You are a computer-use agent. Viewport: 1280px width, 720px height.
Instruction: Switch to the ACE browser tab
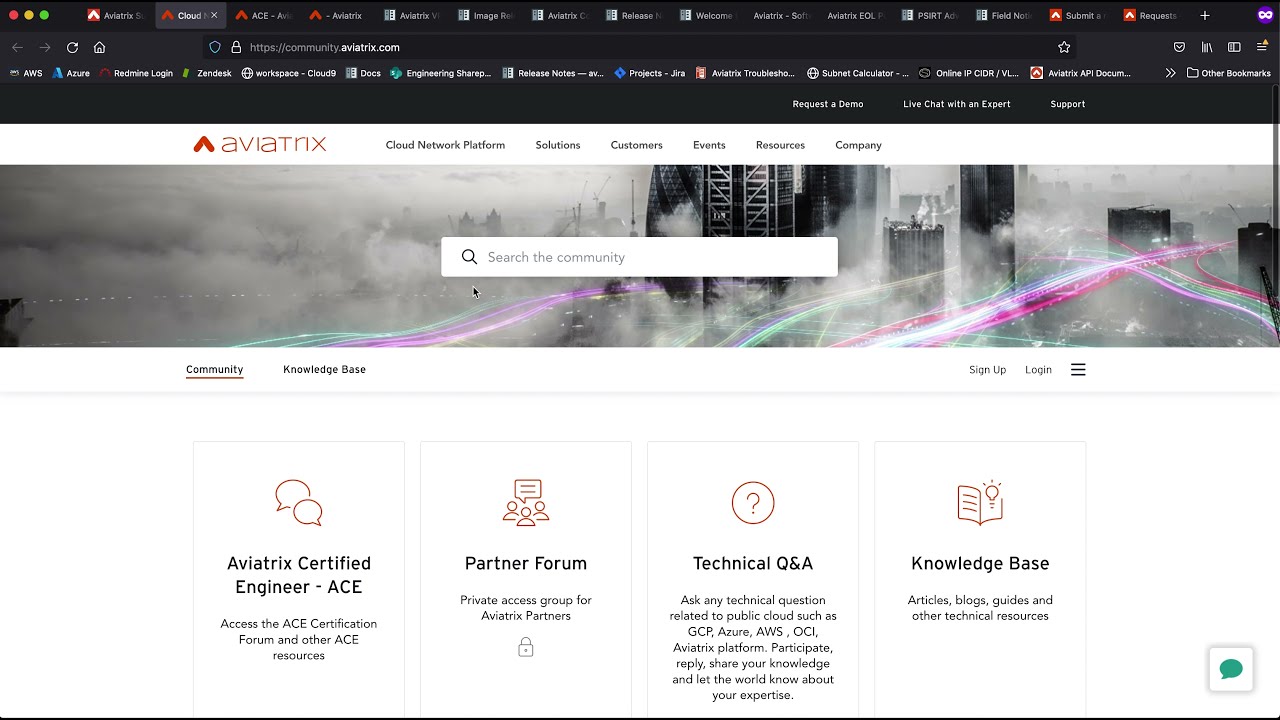(x=264, y=15)
